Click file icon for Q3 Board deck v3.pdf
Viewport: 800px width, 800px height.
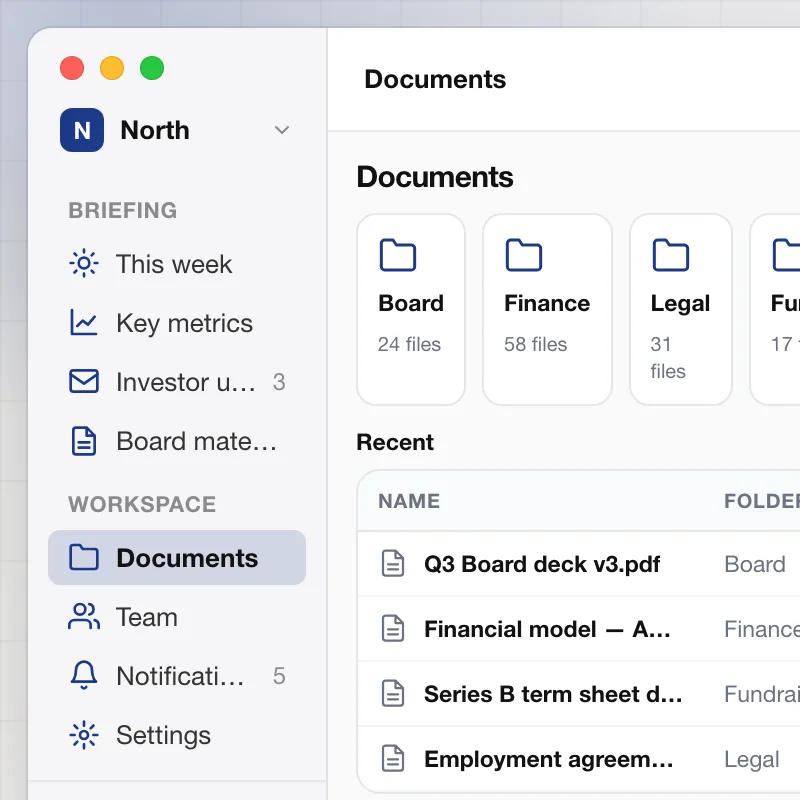[x=393, y=563]
